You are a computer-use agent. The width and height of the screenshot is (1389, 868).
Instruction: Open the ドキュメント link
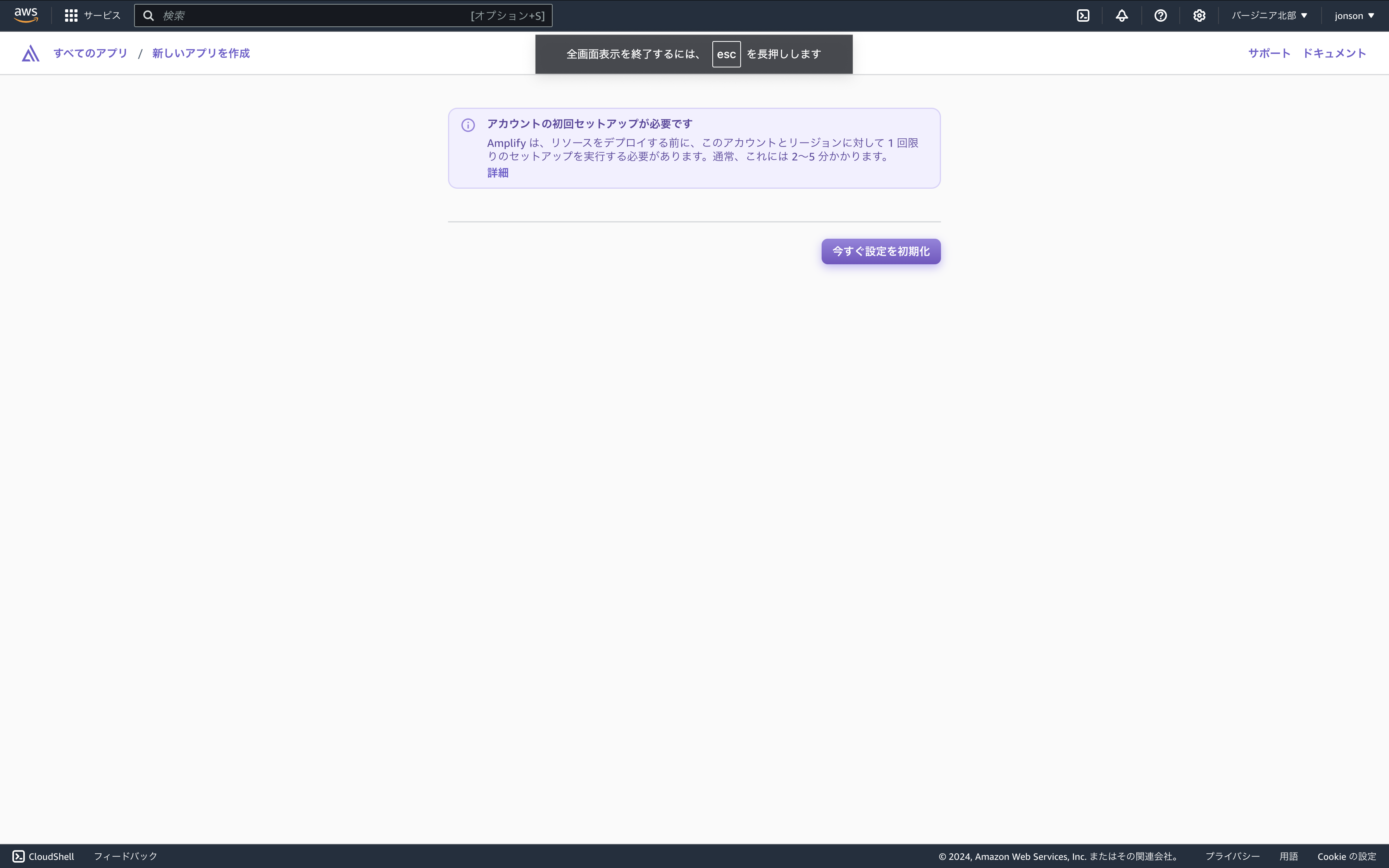coord(1334,53)
